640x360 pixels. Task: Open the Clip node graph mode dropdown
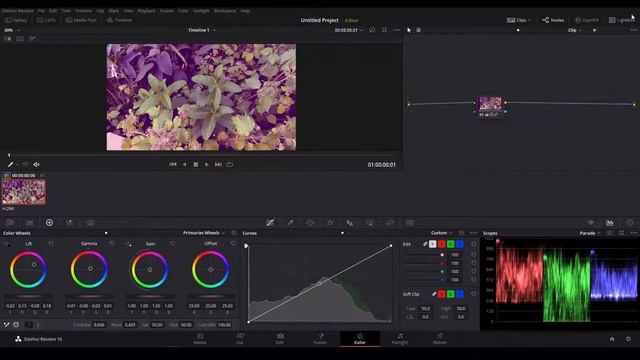pos(575,30)
